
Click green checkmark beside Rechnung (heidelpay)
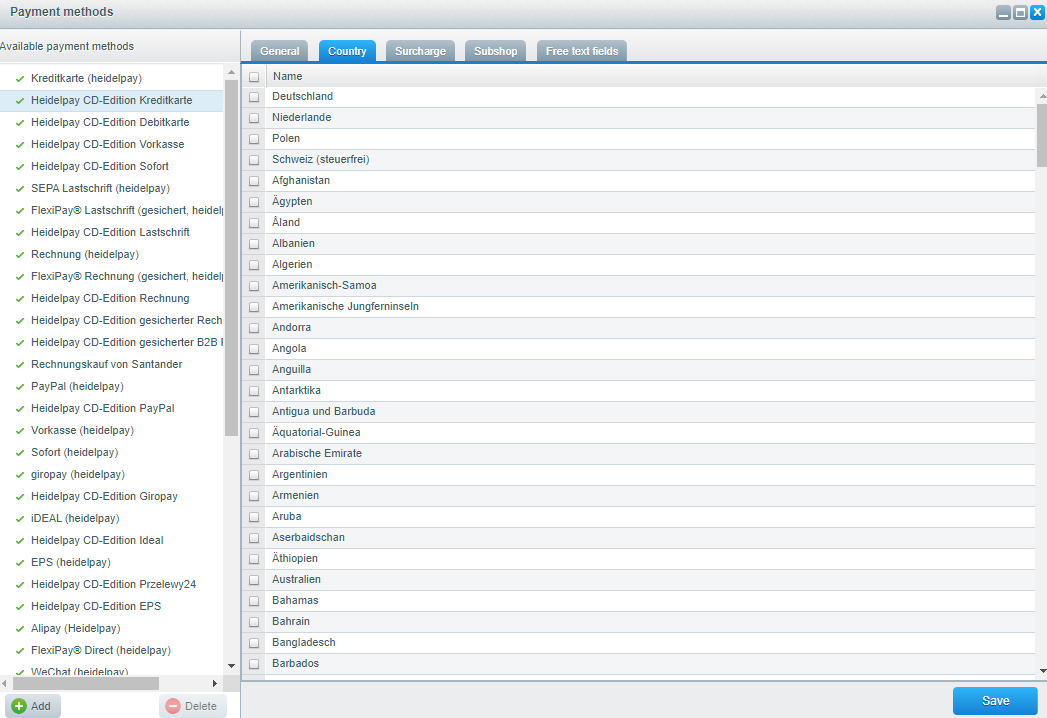[x=20, y=255]
